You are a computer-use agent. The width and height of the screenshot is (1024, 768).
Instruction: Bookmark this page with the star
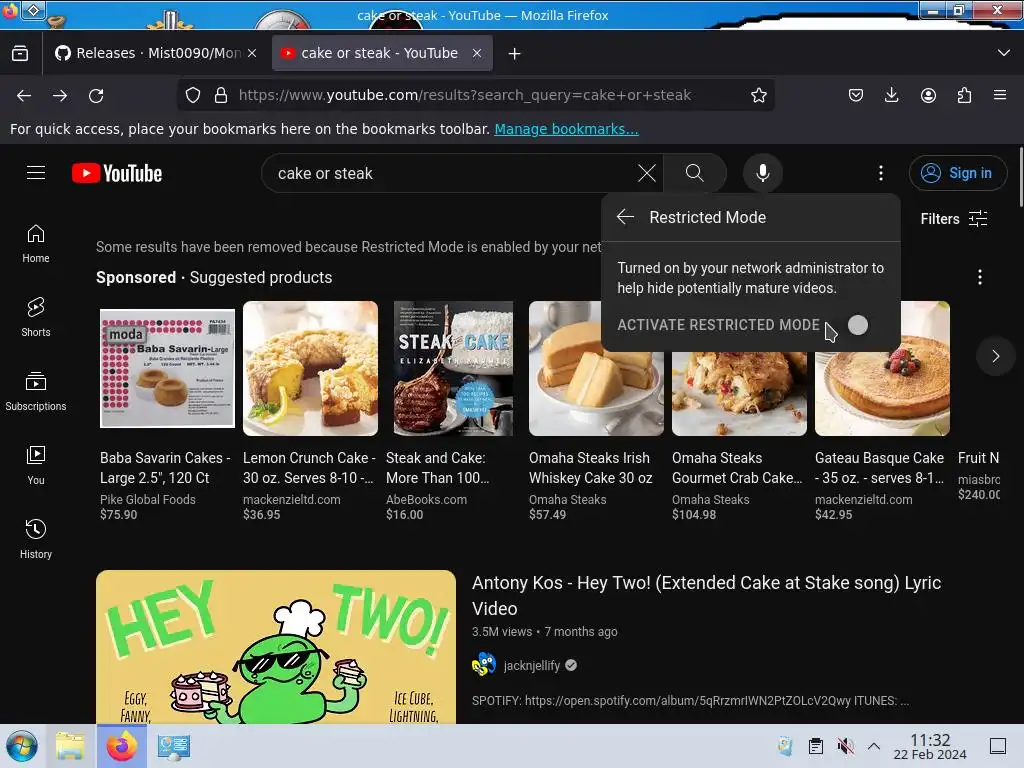758,95
